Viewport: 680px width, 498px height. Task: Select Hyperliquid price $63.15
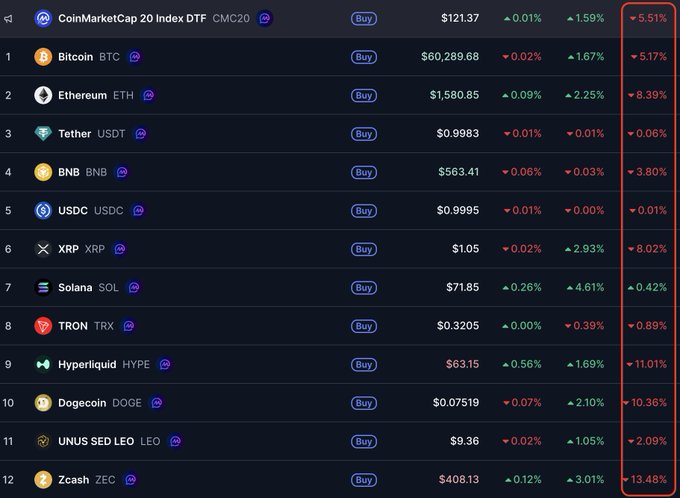pyautogui.click(x=462, y=364)
